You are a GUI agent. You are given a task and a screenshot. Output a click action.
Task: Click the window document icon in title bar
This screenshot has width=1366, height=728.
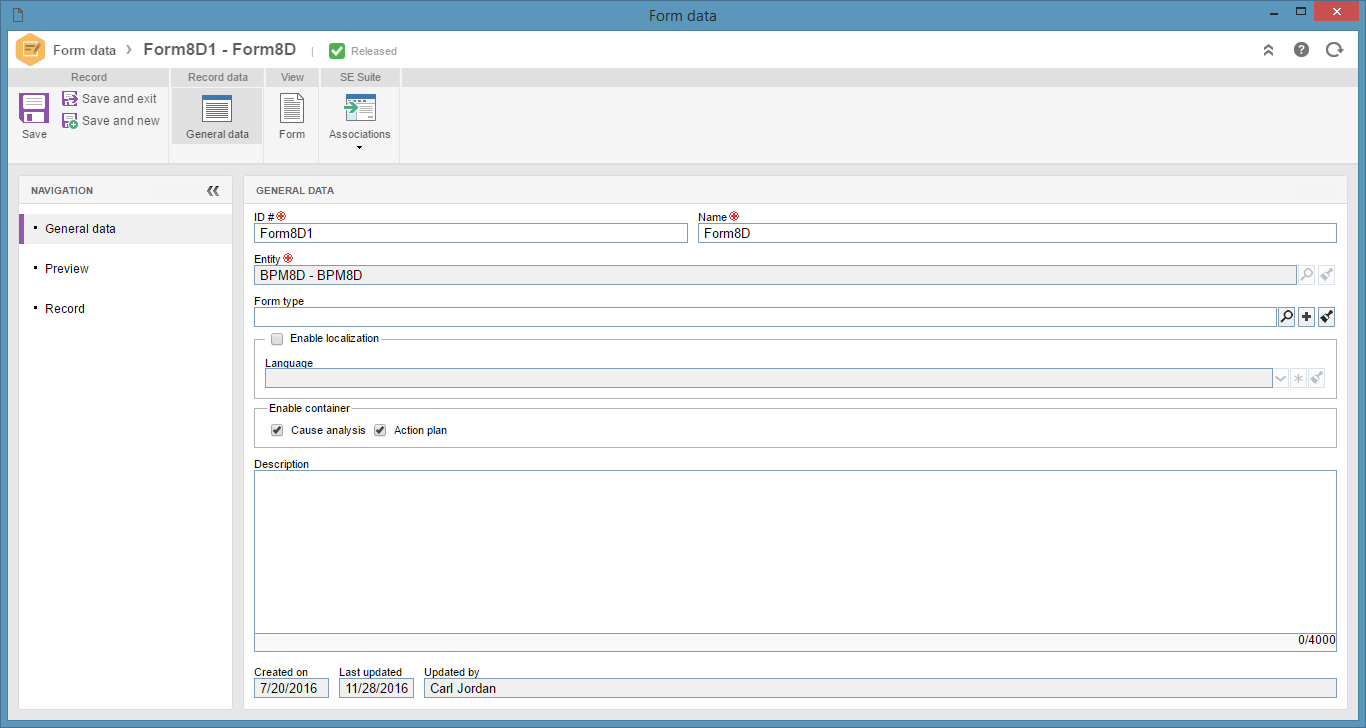coord(17,15)
